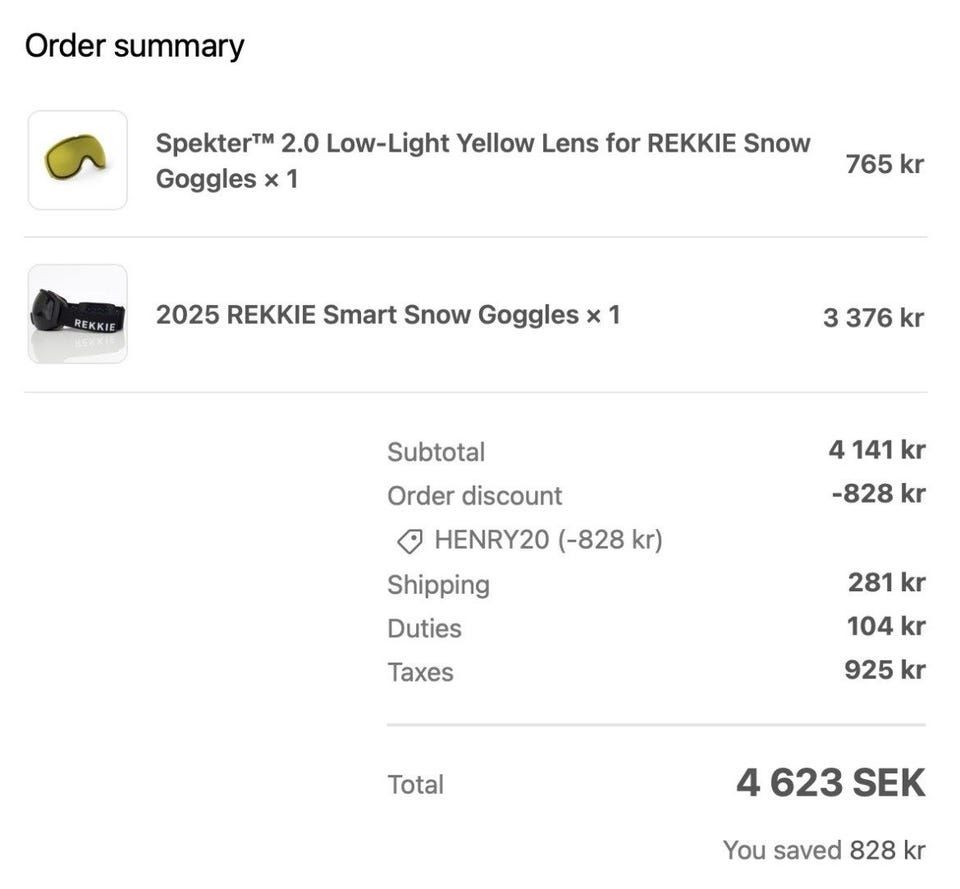Click the 925 kr taxes amount
Image resolution: width=960 pixels, height=889 pixels.
pos(884,670)
